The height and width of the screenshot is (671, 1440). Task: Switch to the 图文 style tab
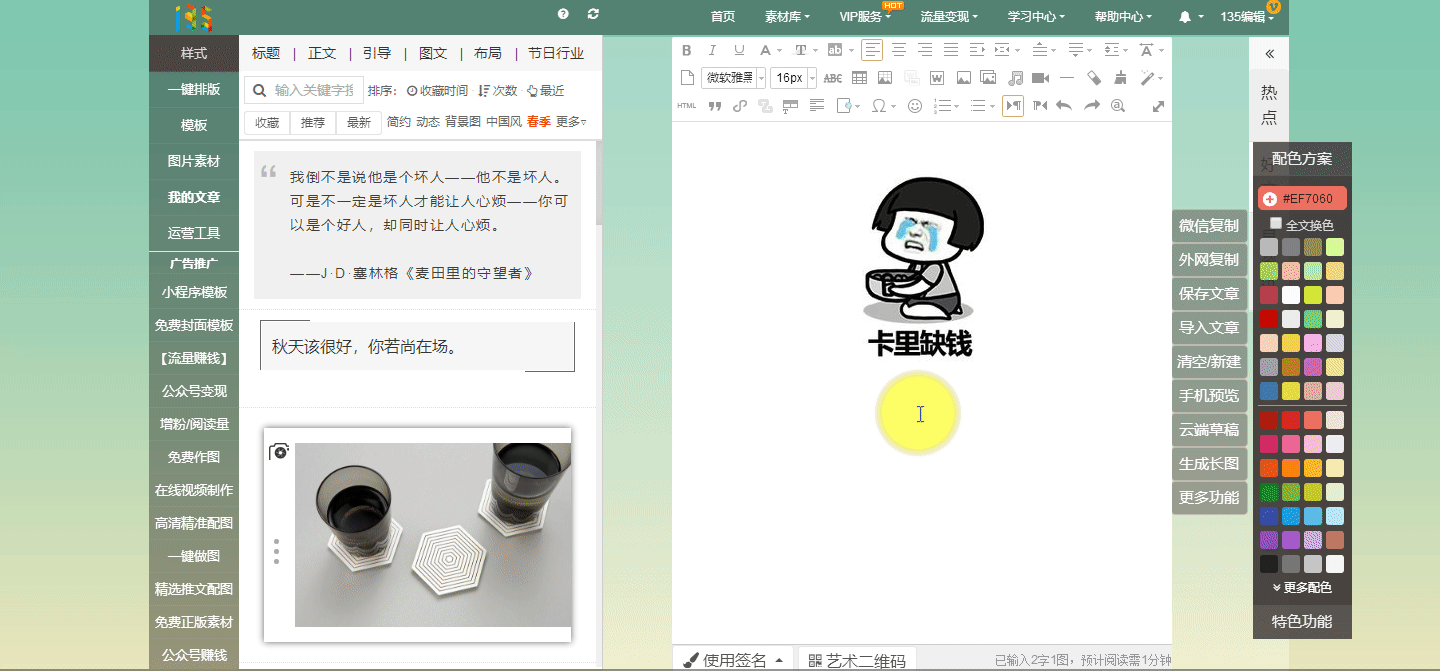pyautogui.click(x=433, y=53)
